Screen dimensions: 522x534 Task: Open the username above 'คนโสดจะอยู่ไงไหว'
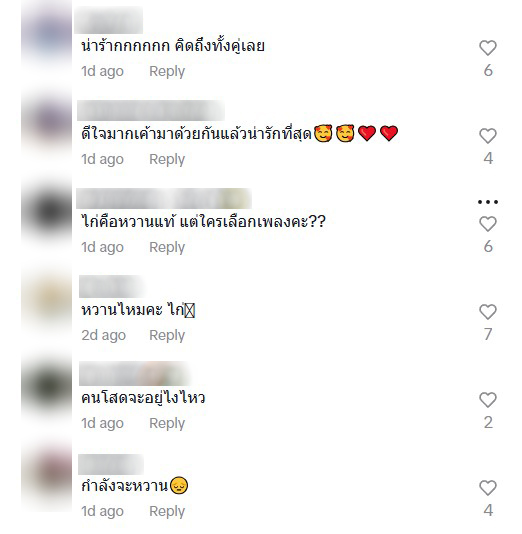(134, 374)
